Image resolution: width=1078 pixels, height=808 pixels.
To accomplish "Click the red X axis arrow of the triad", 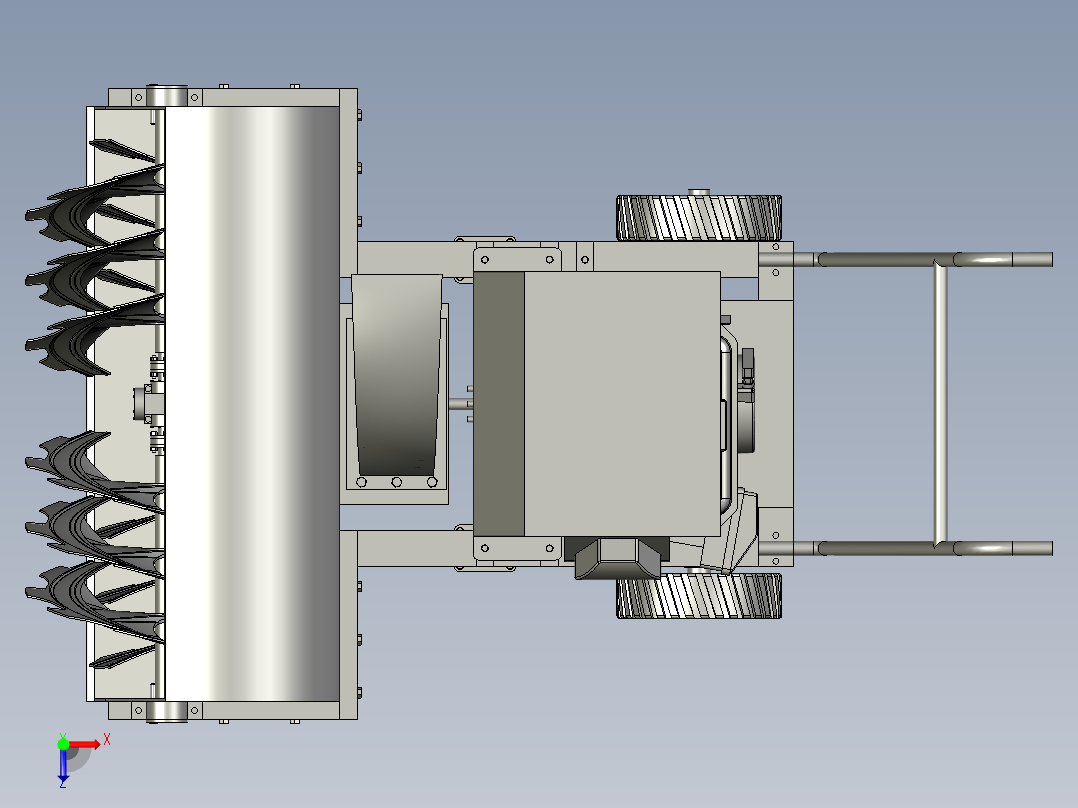I will (x=84, y=745).
